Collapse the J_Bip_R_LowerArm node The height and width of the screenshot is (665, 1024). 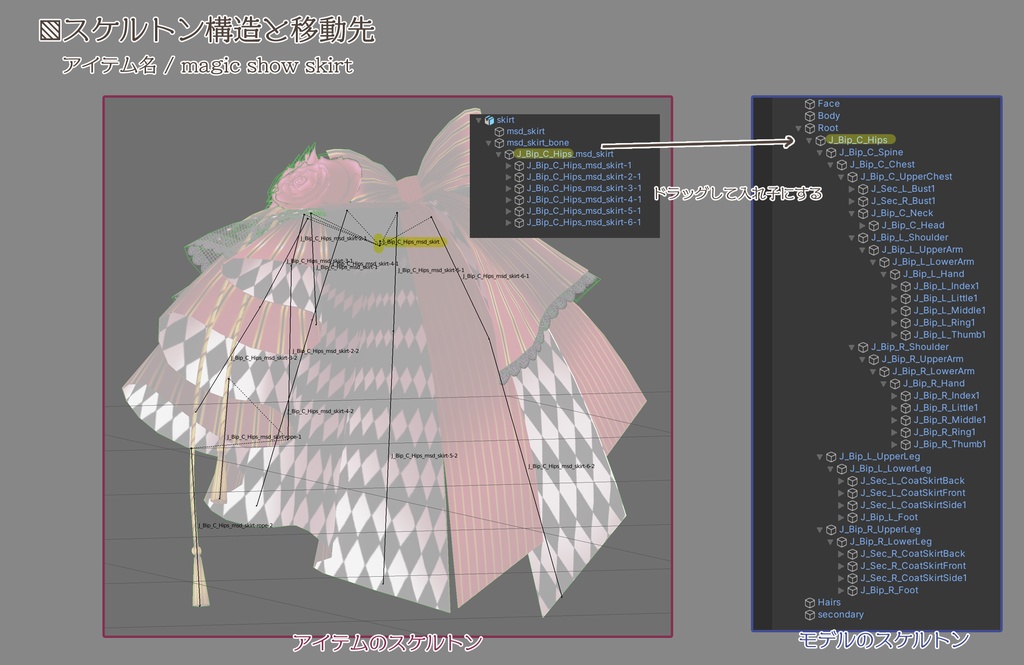tap(873, 372)
